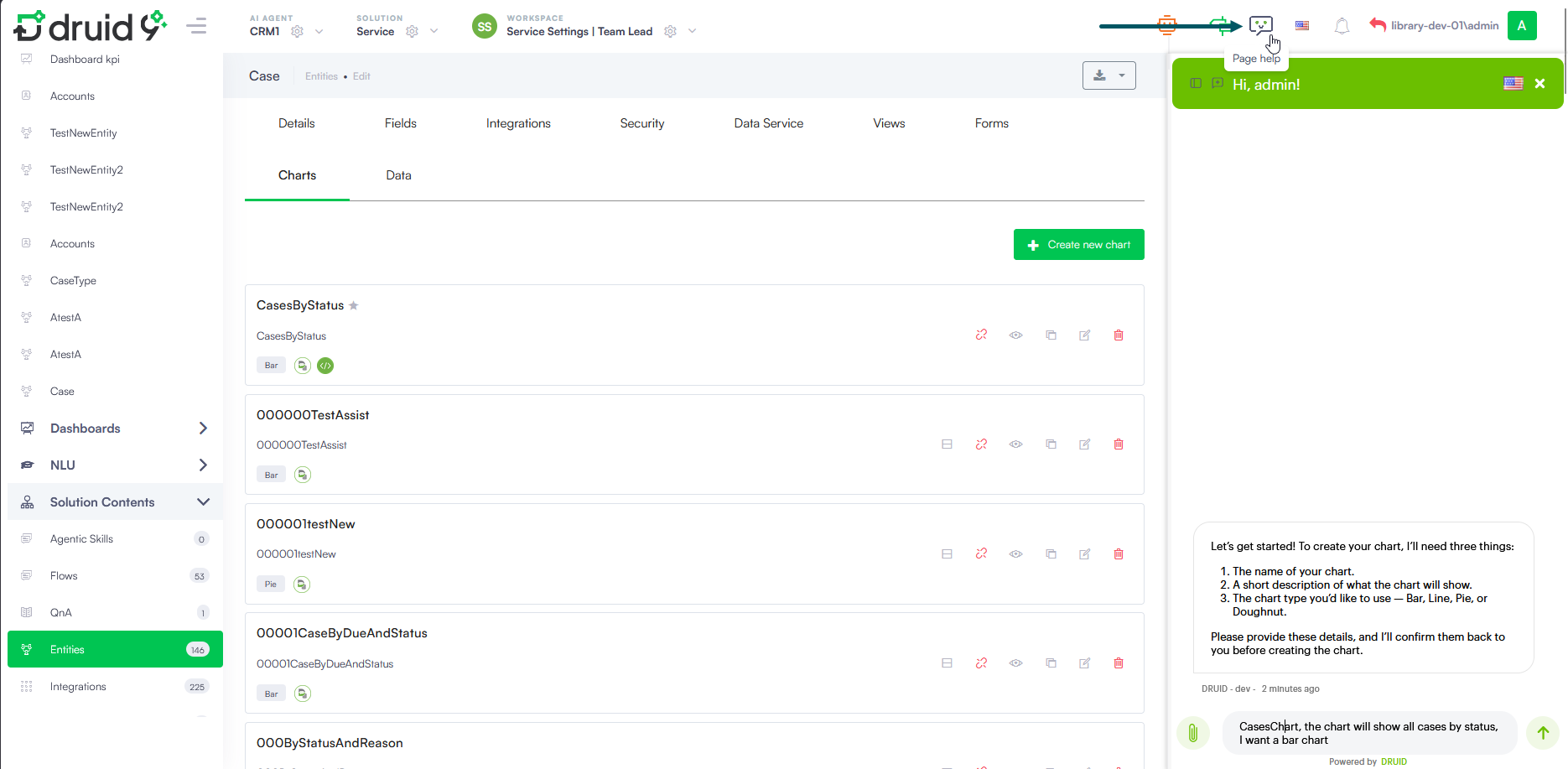Click the unlink icon for CasesByStatus
The image size is (1568, 769).
tap(981, 335)
